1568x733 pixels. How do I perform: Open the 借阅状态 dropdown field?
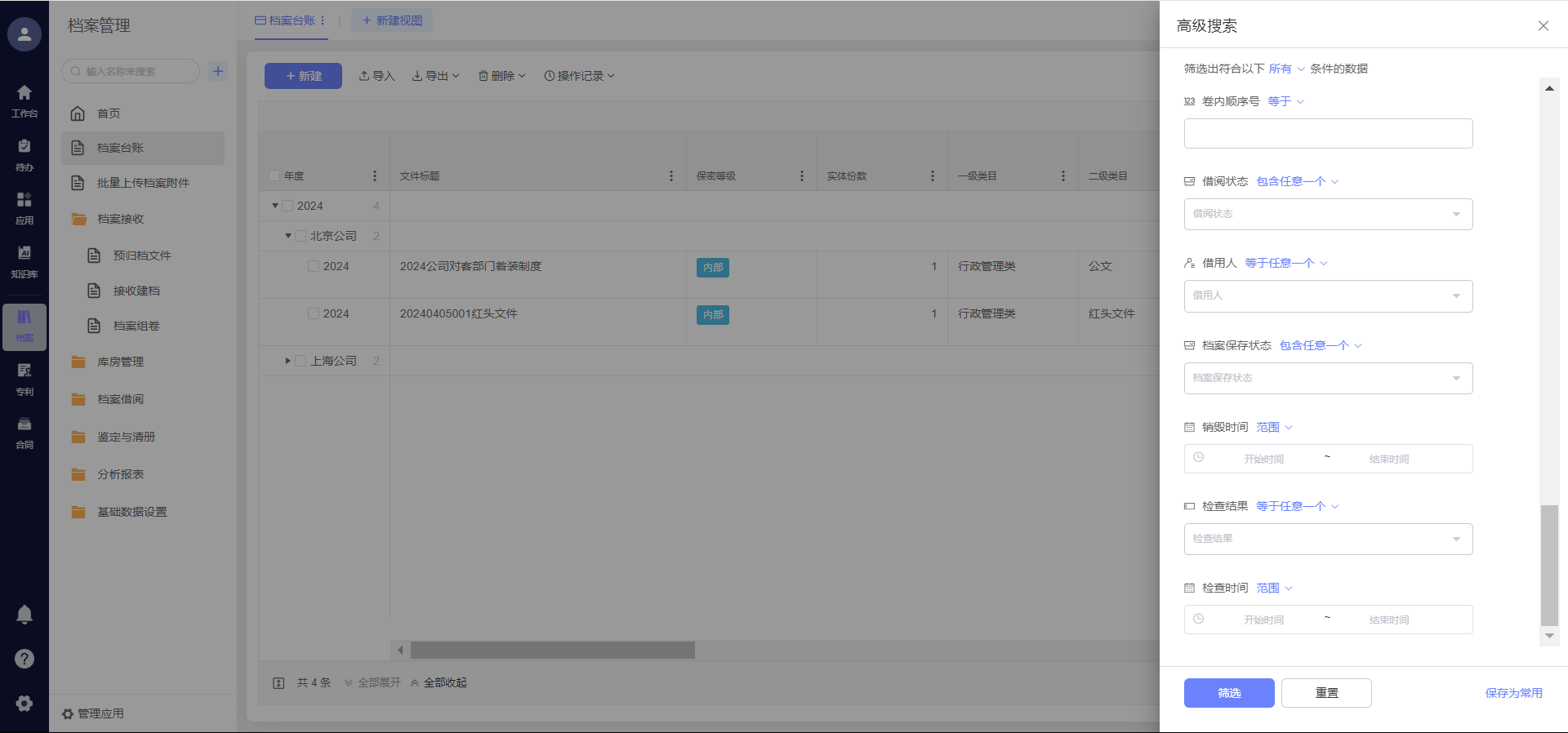[1328, 214]
